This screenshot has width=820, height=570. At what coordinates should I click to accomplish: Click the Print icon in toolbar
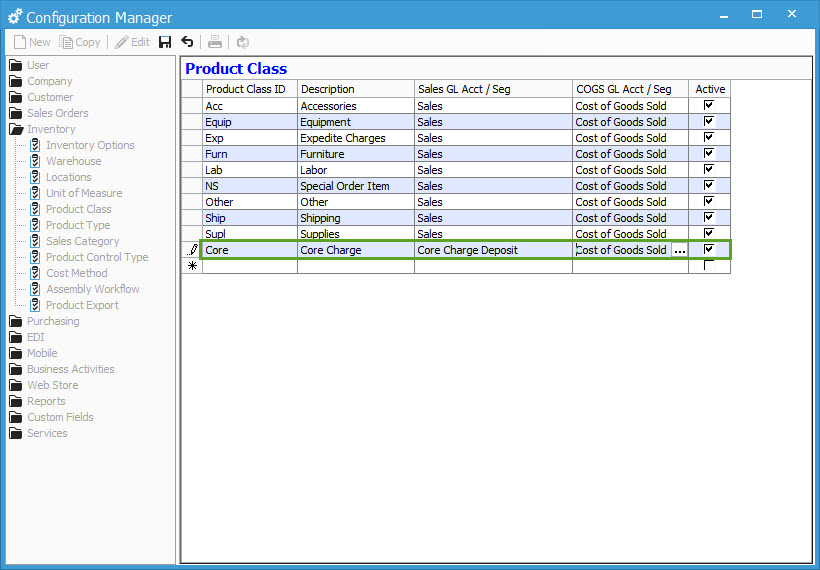pyautogui.click(x=215, y=42)
